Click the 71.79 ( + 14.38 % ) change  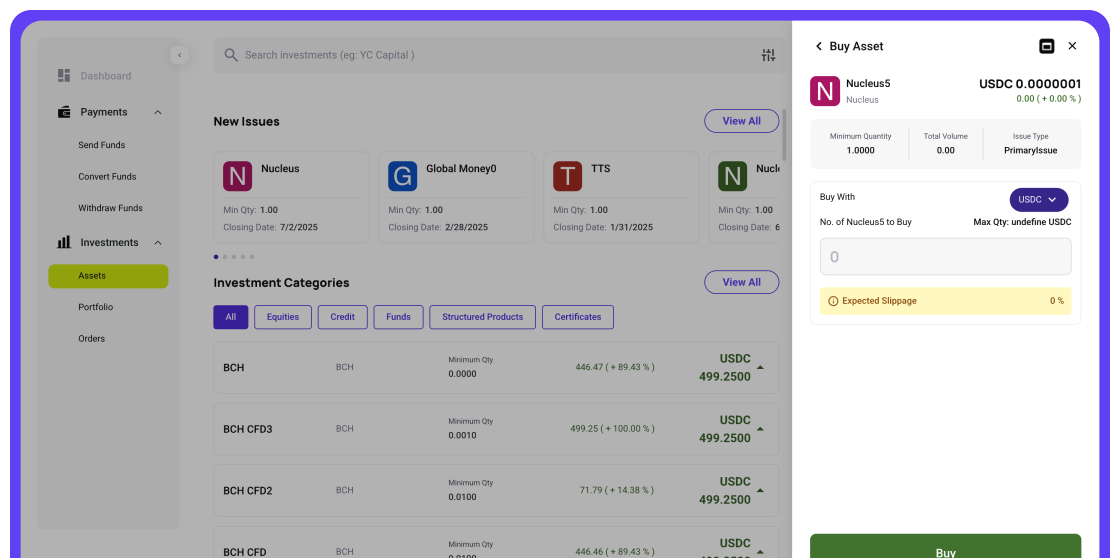pyautogui.click(x=616, y=490)
